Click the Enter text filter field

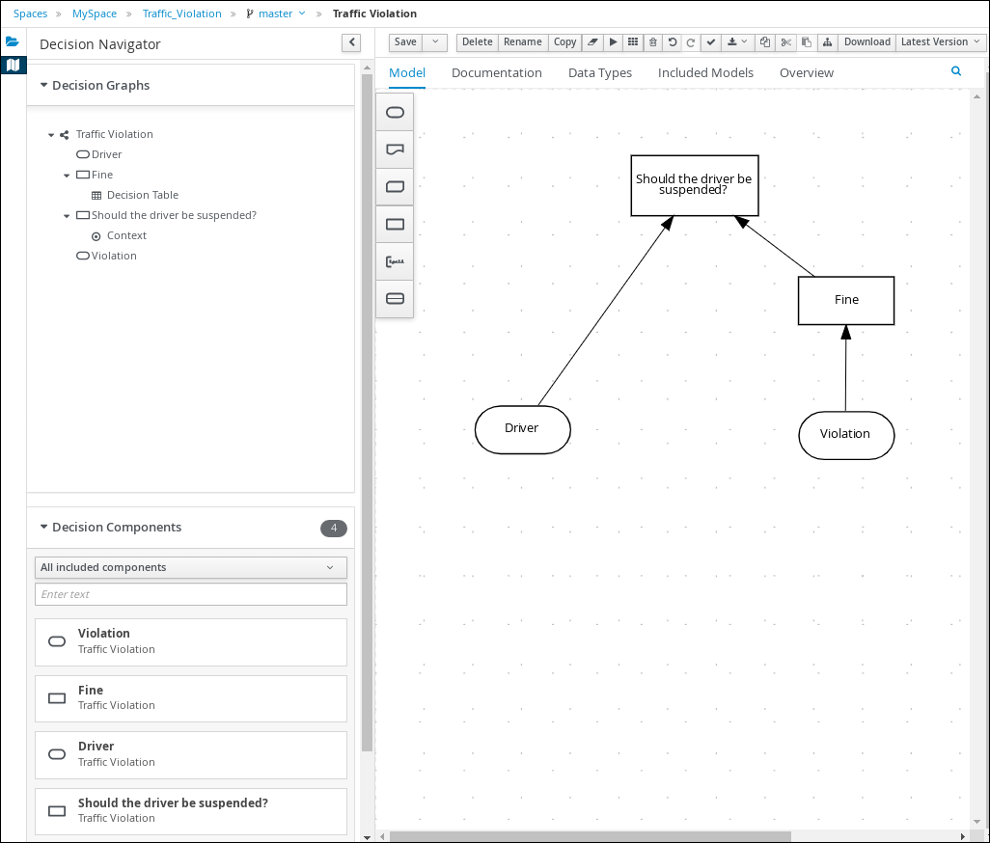coord(190,594)
